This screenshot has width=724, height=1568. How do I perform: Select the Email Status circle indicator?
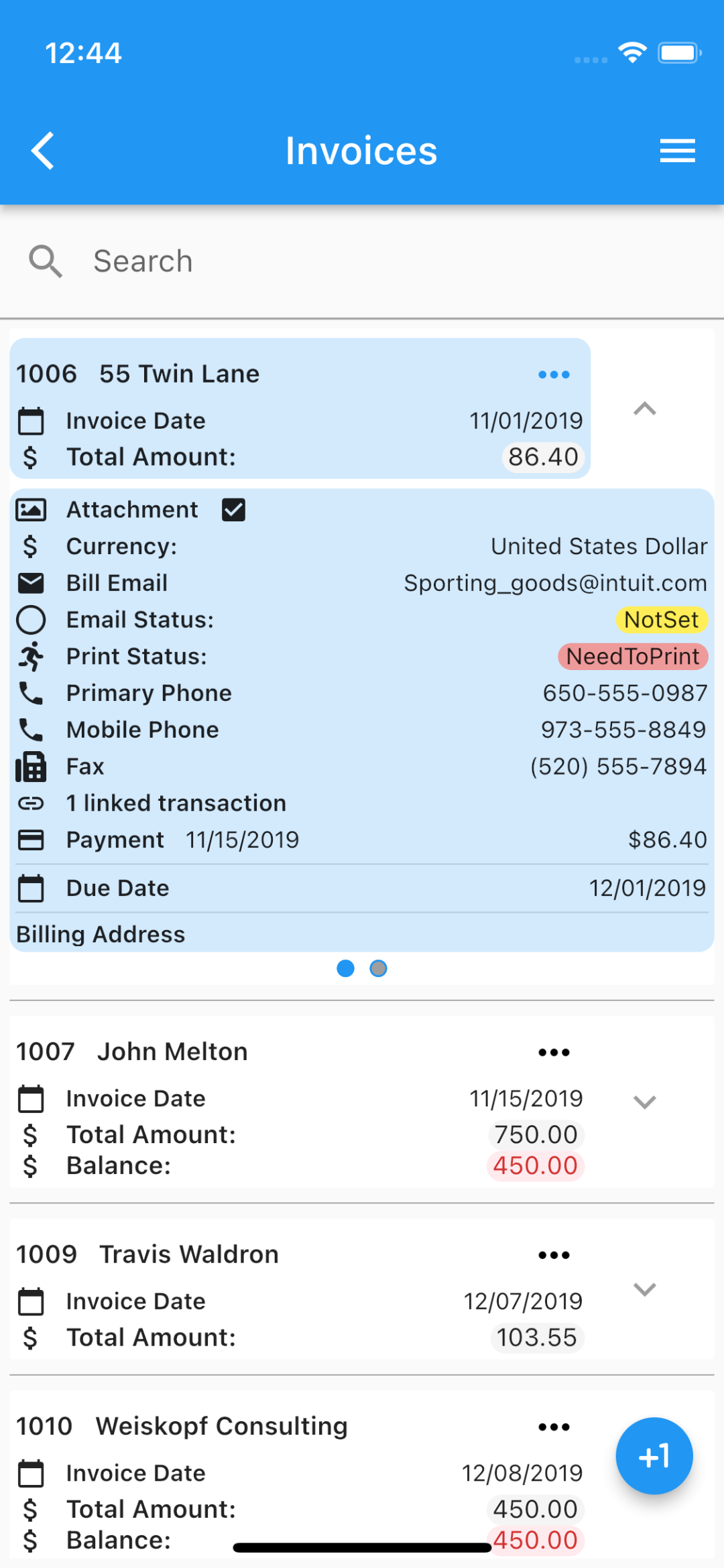[x=31, y=620]
